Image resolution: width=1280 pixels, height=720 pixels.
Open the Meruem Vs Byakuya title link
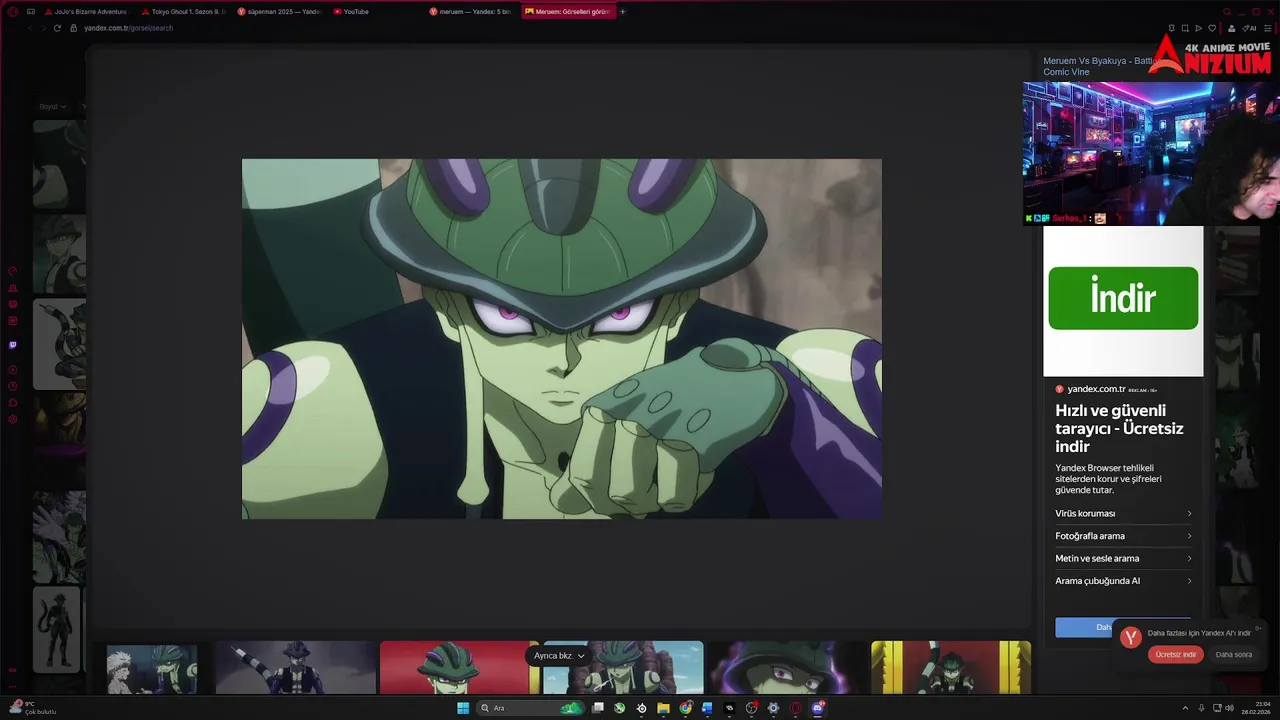tap(1098, 66)
